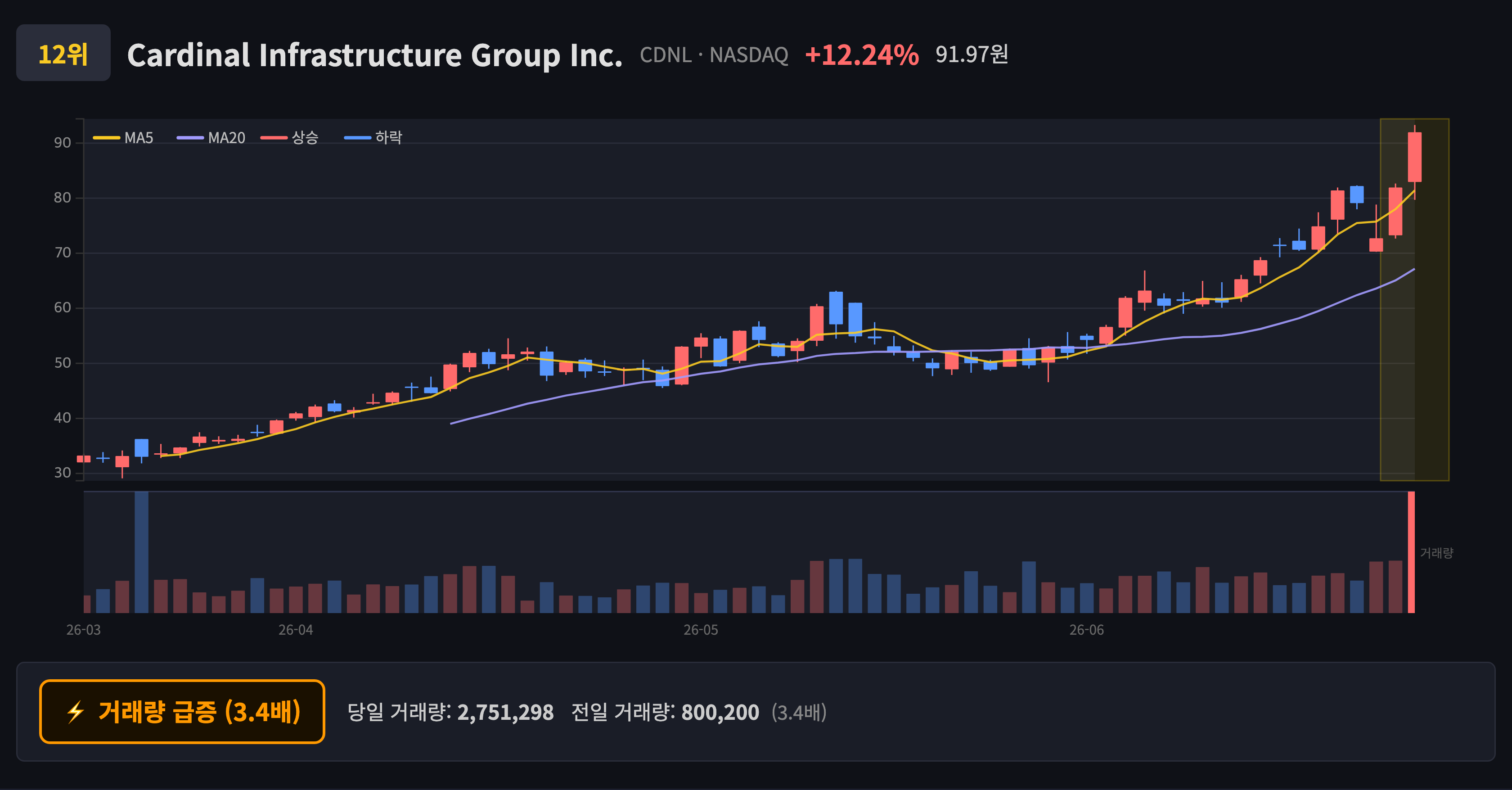Click the 60 price axis label
Image resolution: width=1512 pixels, height=790 pixels.
[x=62, y=307]
